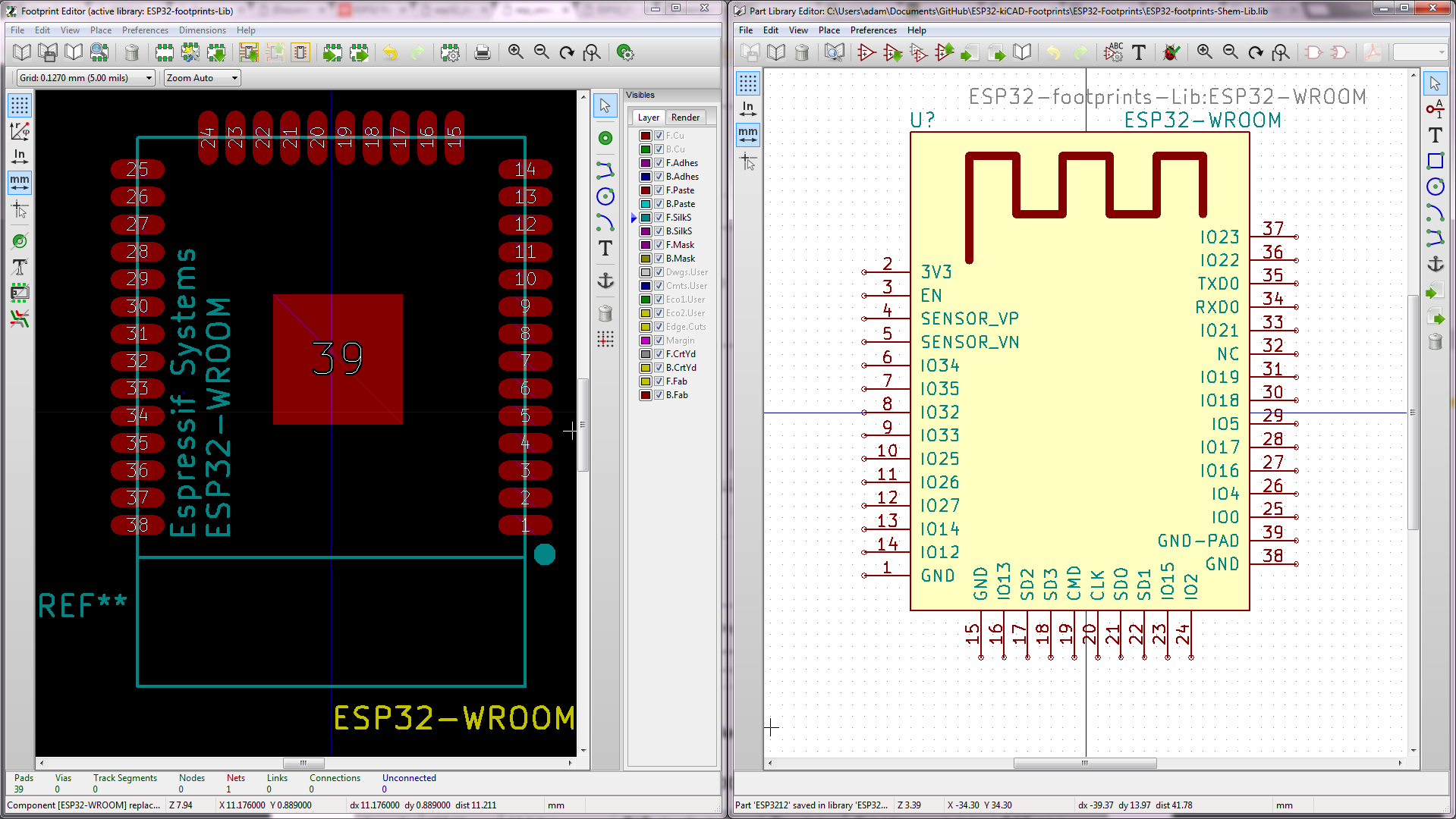Toggle the F.Adhes layer checkbox
The width and height of the screenshot is (1456, 819).
click(659, 163)
